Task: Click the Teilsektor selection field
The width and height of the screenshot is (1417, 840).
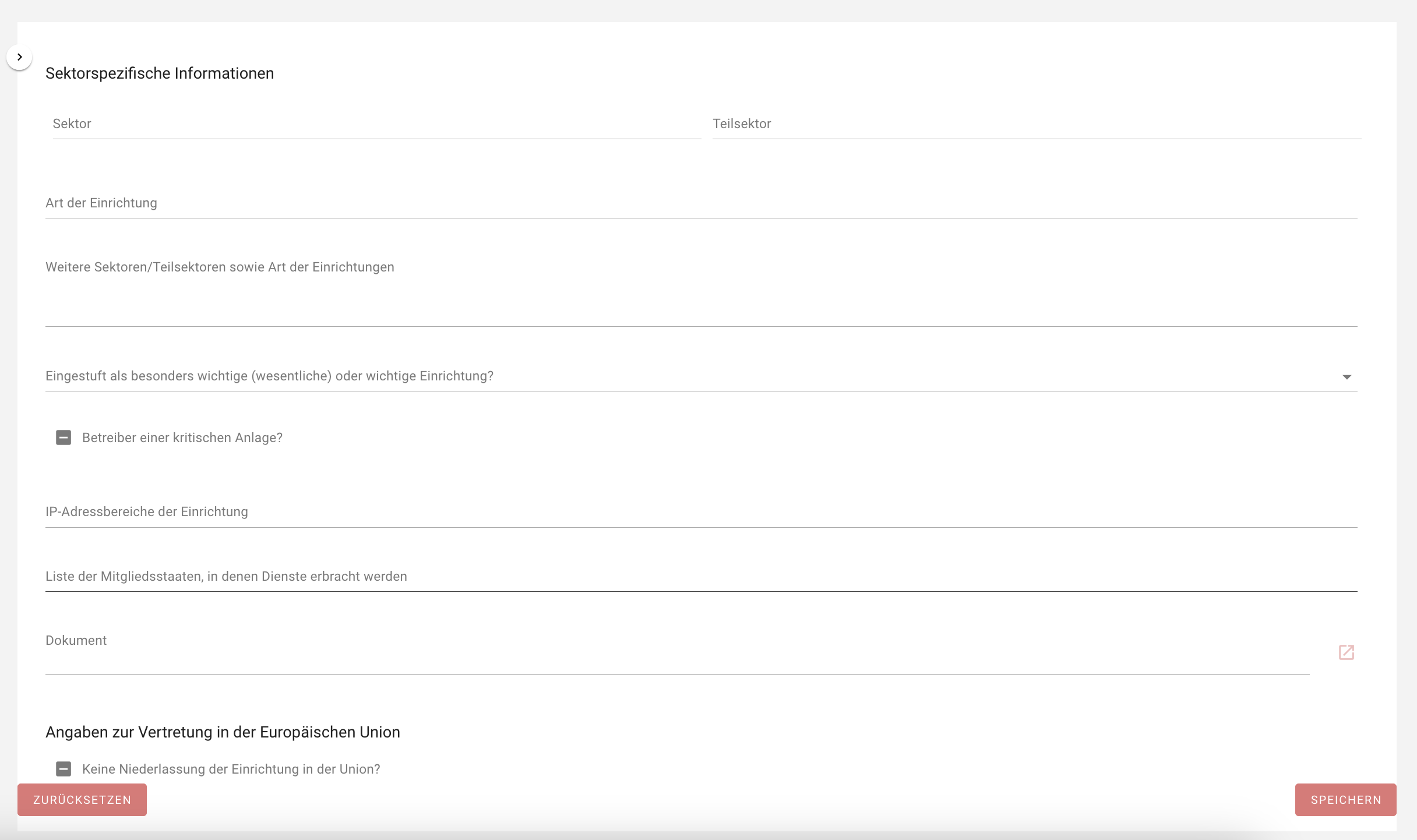Action: 1036,124
